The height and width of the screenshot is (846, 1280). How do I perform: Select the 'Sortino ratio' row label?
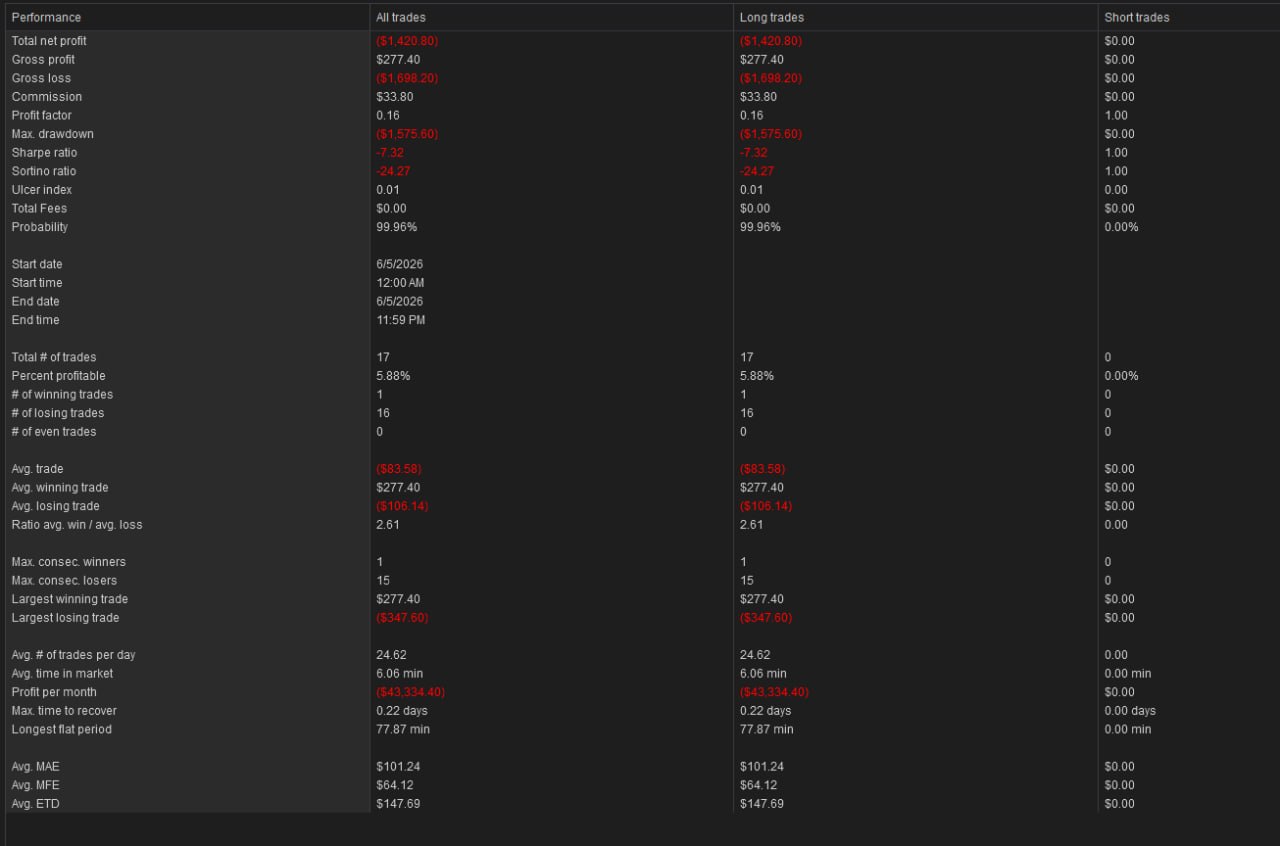click(x=44, y=171)
